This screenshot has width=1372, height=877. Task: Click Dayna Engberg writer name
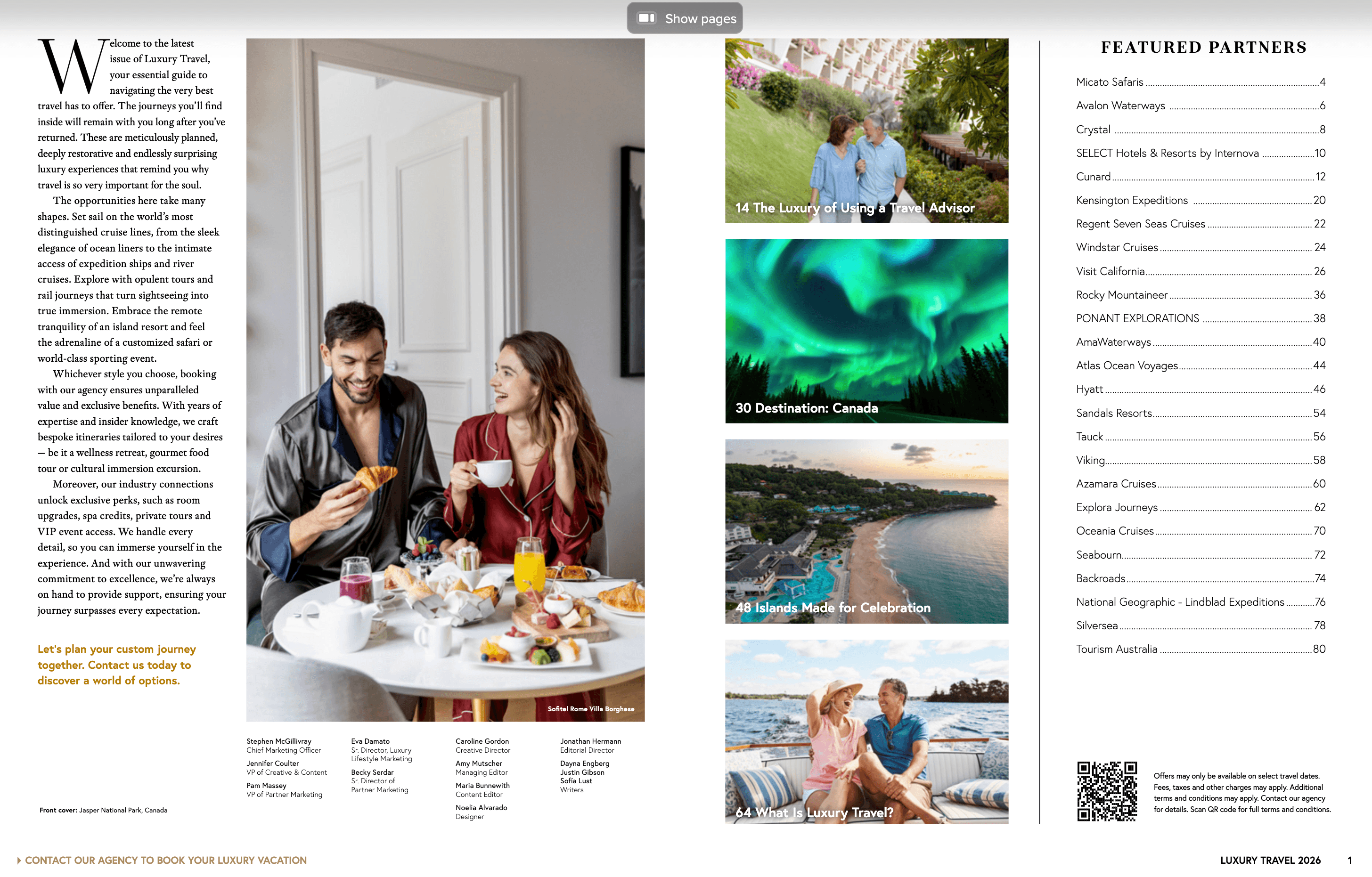[585, 763]
